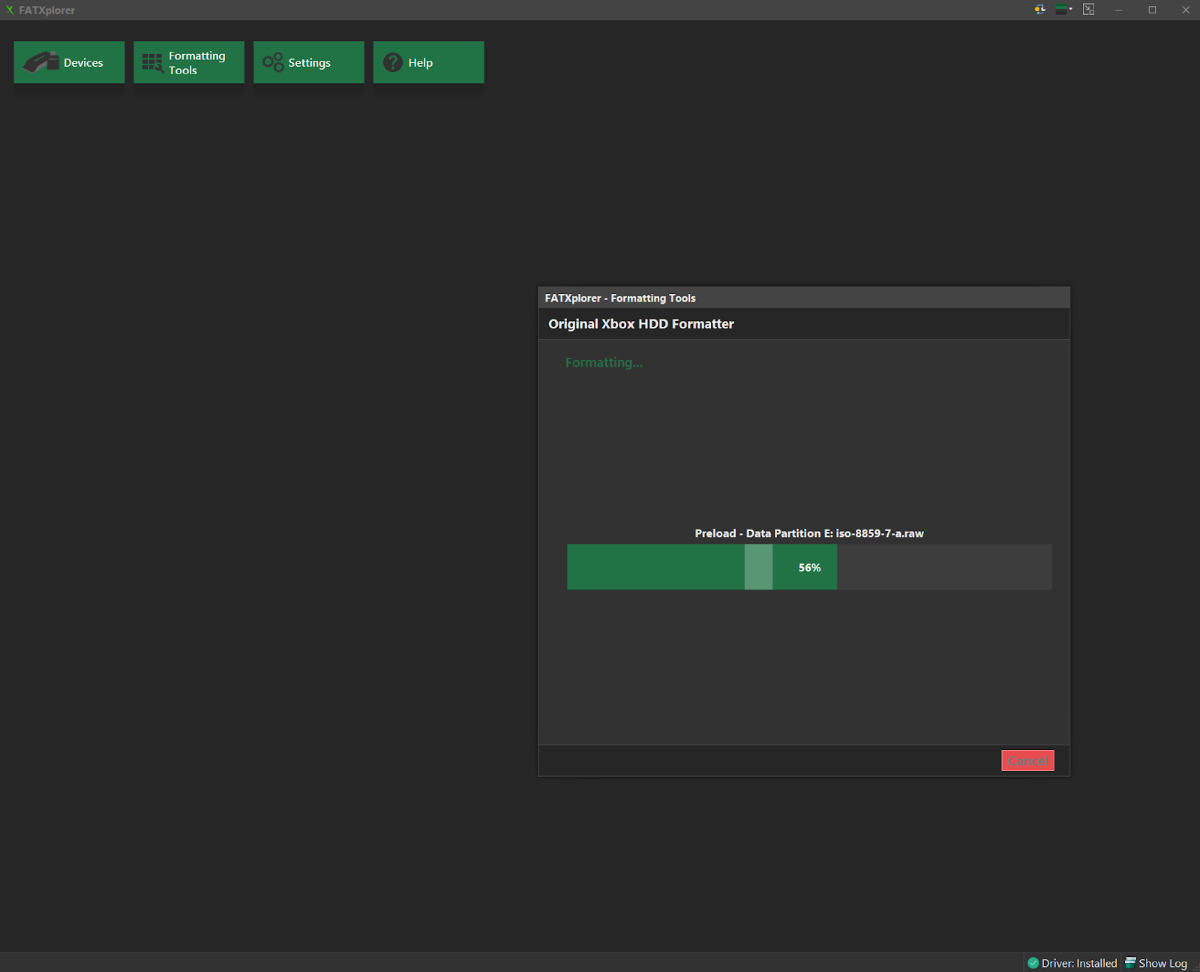Click the "Preload - Data Partition E" label
1200x972 pixels.
pyautogui.click(x=809, y=533)
